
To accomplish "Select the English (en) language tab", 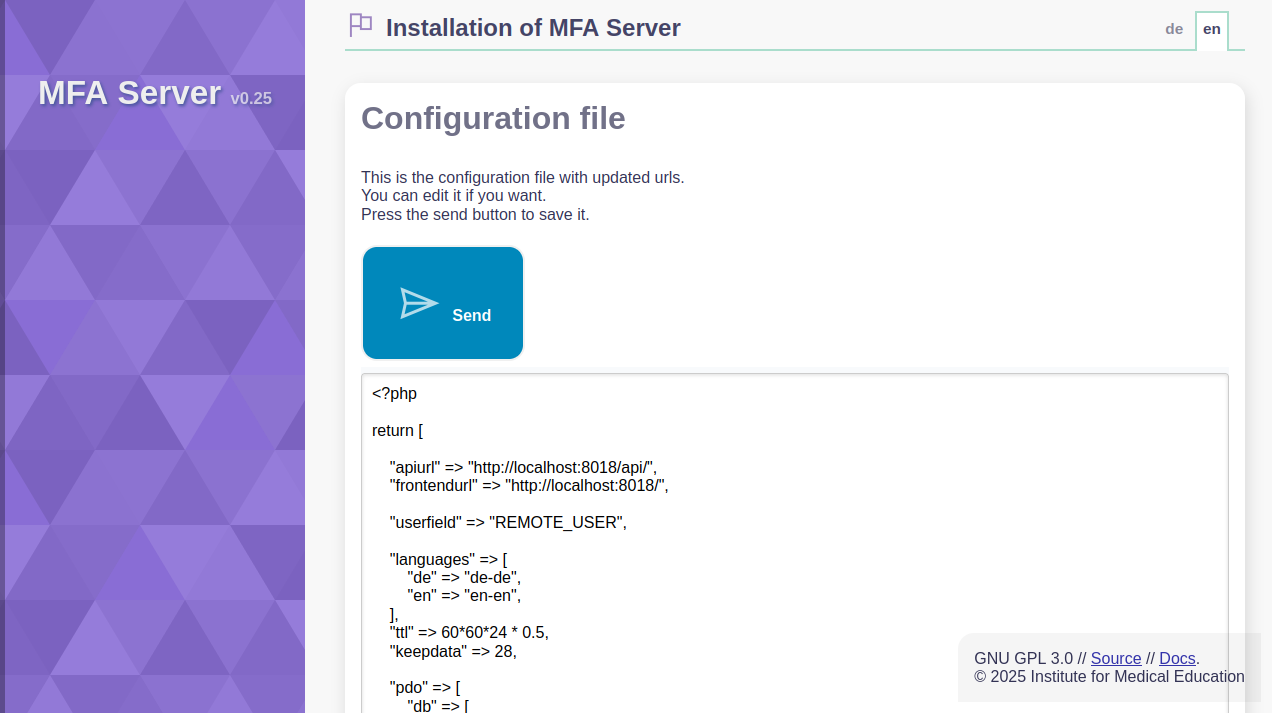I will click(x=1212, y=29).
